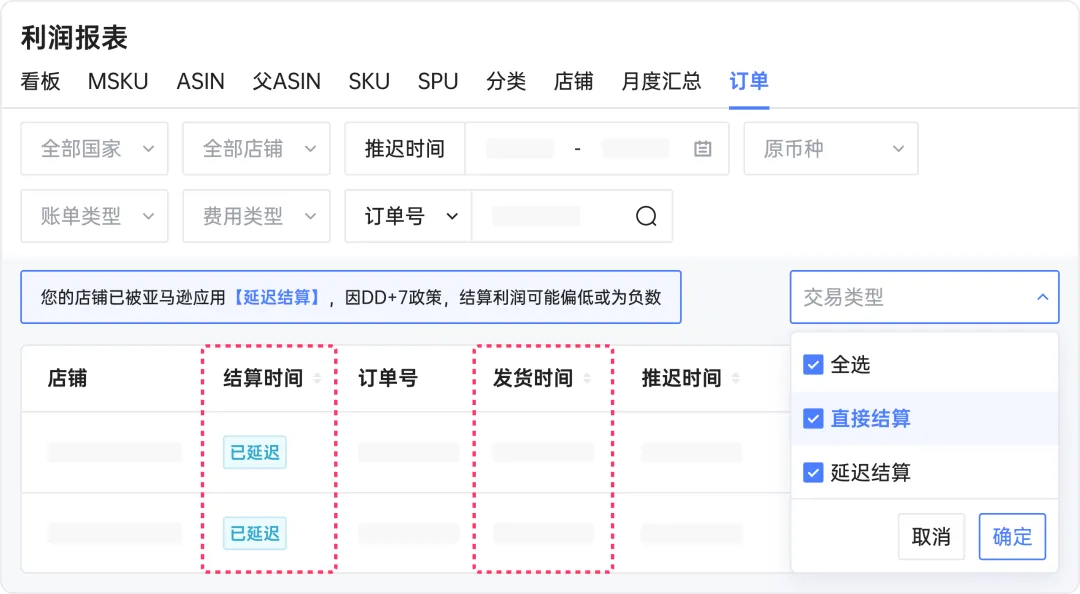Click the second row 已延迟 tag
This screenshot has width=1080, height=594.
[x=255, y=533]
